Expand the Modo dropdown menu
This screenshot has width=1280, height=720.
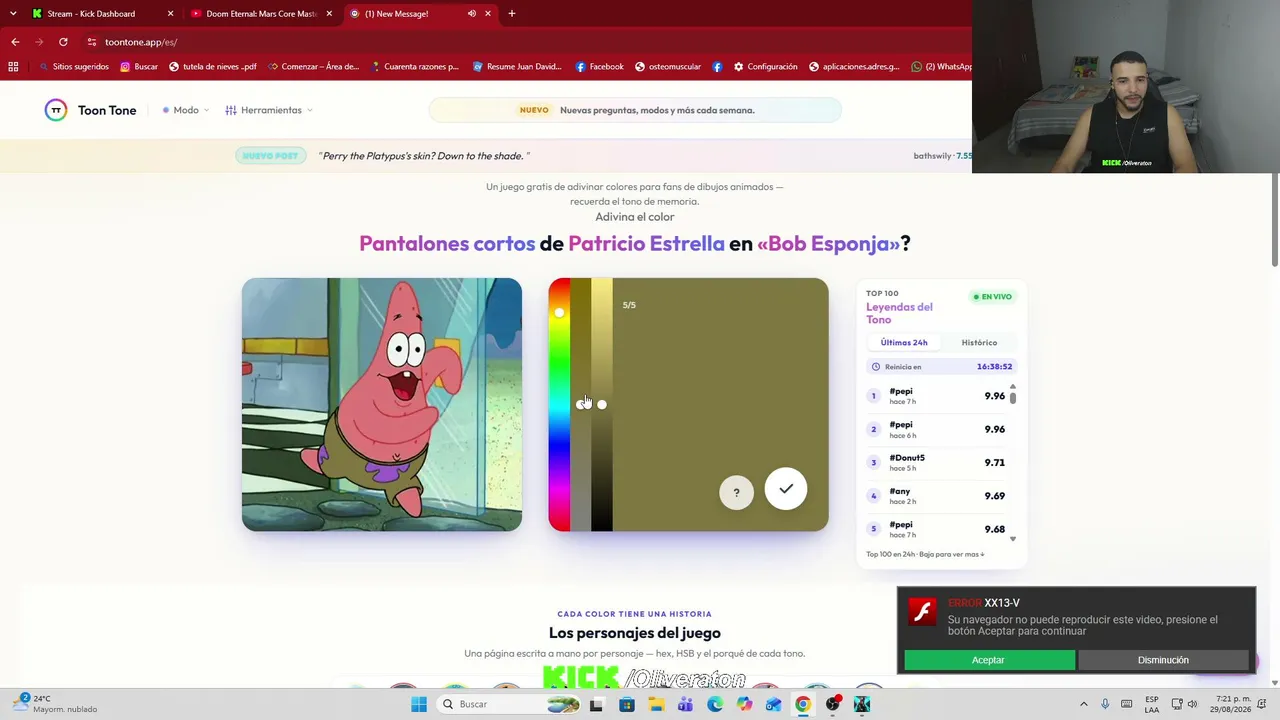pos(186,110)
